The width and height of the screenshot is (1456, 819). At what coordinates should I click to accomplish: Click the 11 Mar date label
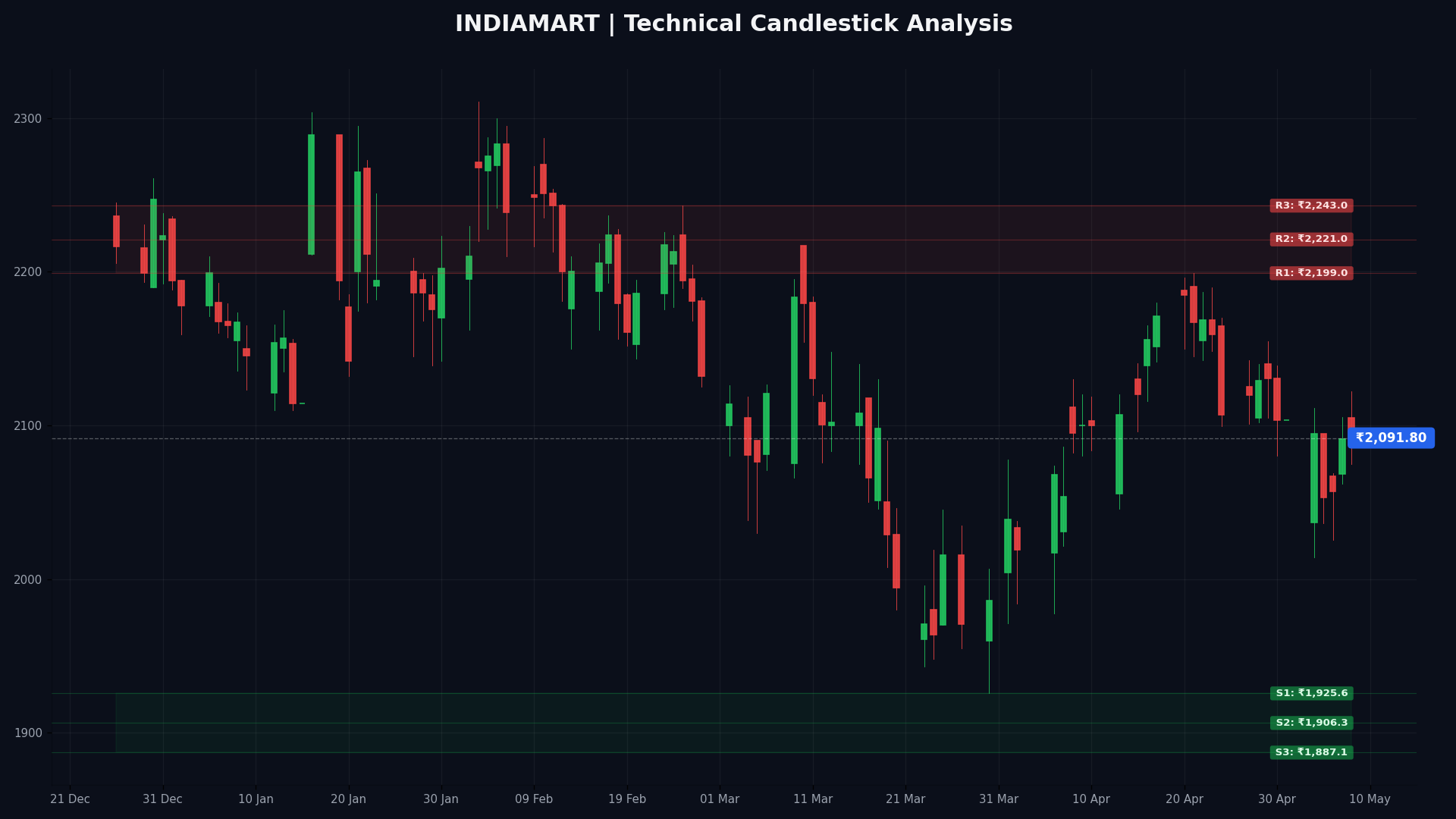click(x=813, y=799)
